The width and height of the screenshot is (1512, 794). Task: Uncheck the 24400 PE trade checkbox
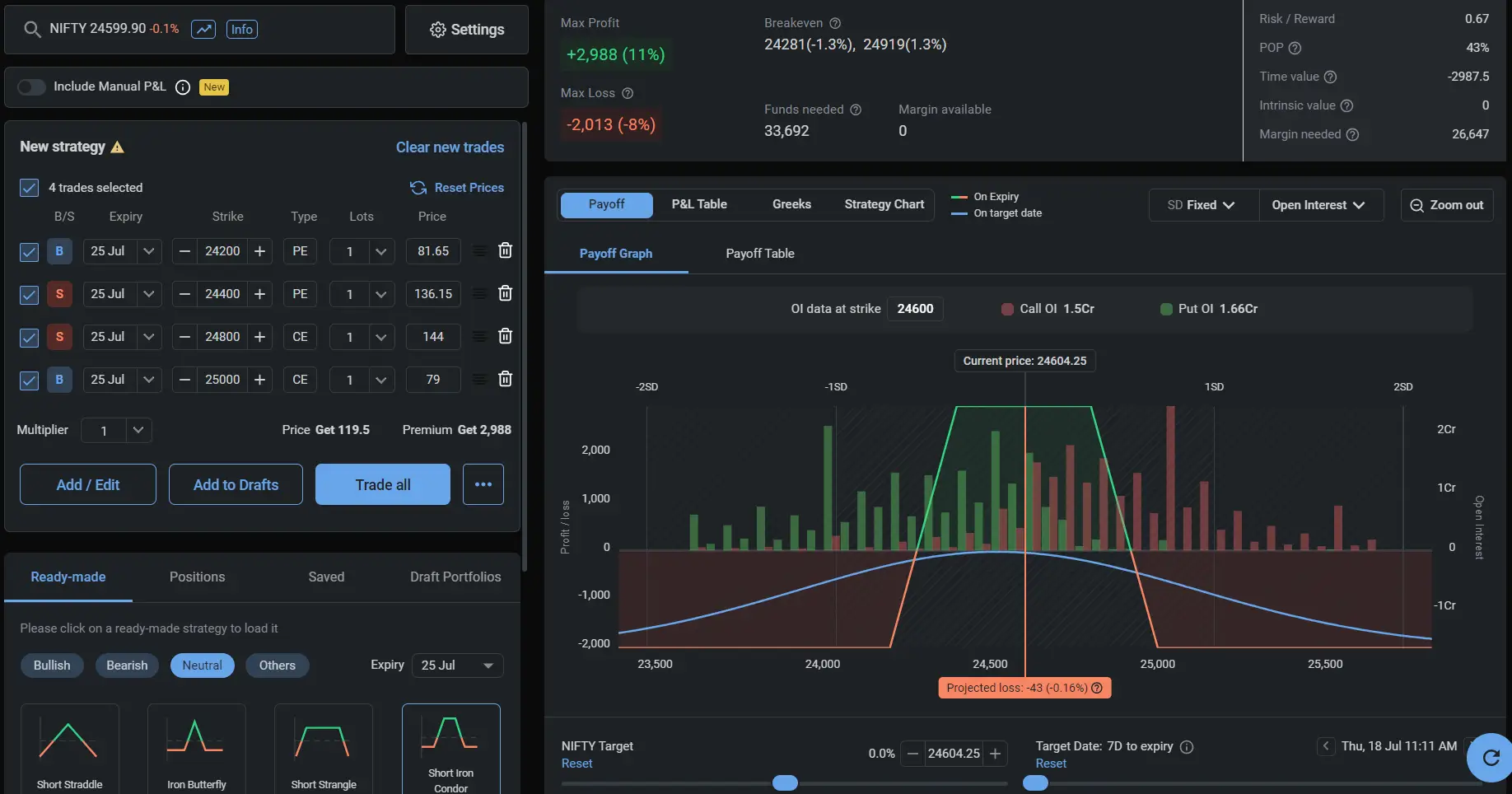[x=29, y=295]
